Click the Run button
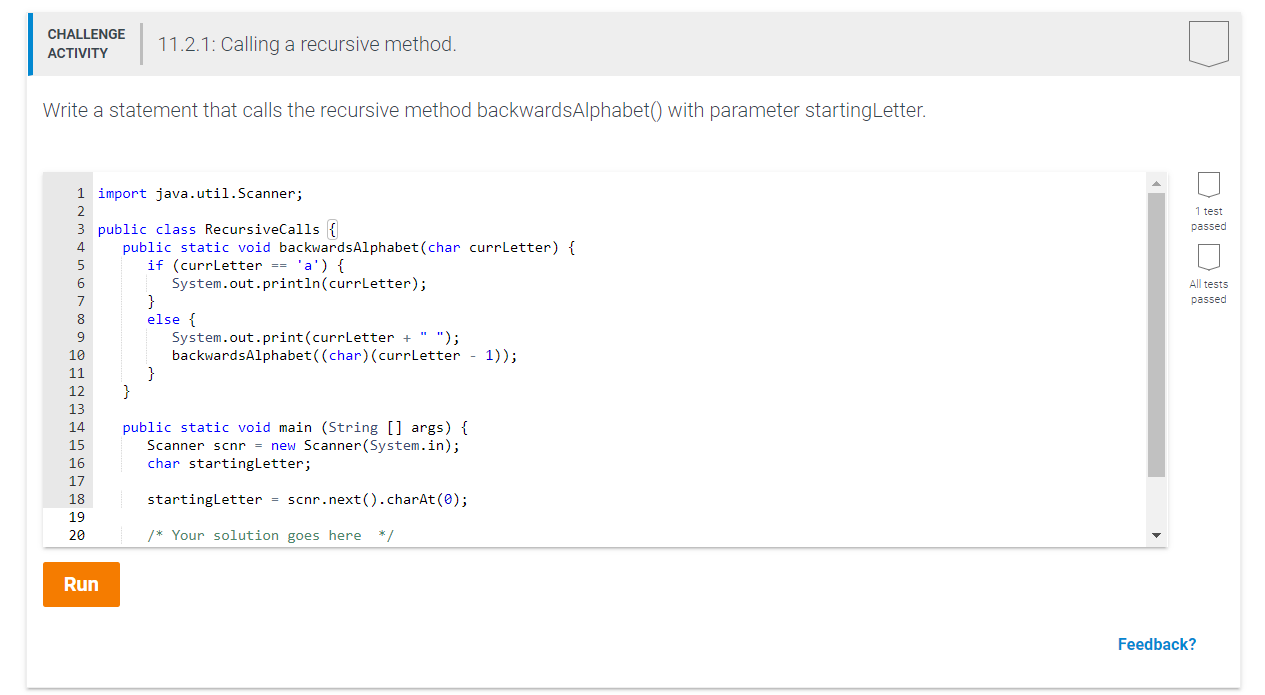Image resolution: width=1265 pixels, height=695 pixels. click(81, 584)
